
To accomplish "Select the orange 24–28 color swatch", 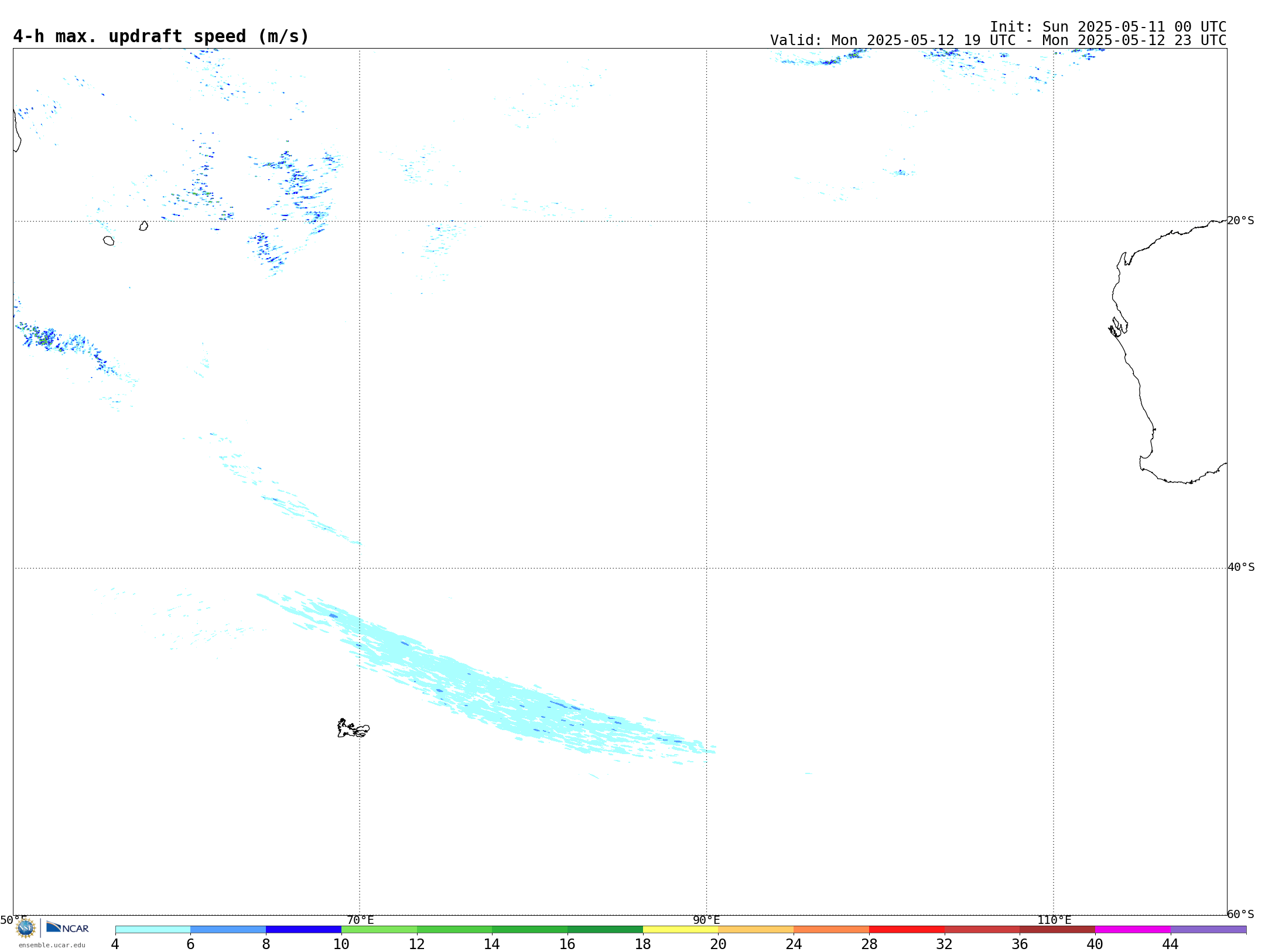I will tap(832, 929).
